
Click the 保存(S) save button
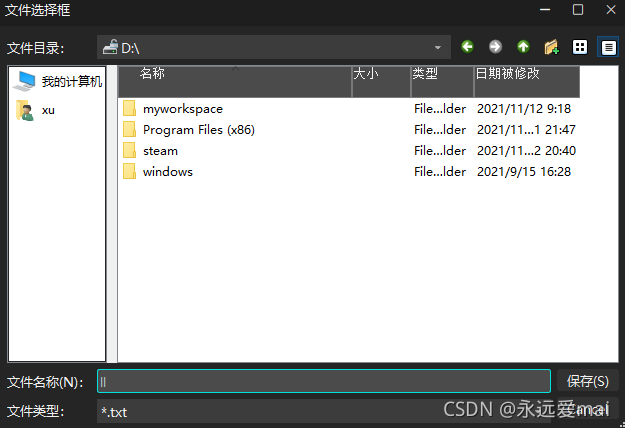pos(588,381)
